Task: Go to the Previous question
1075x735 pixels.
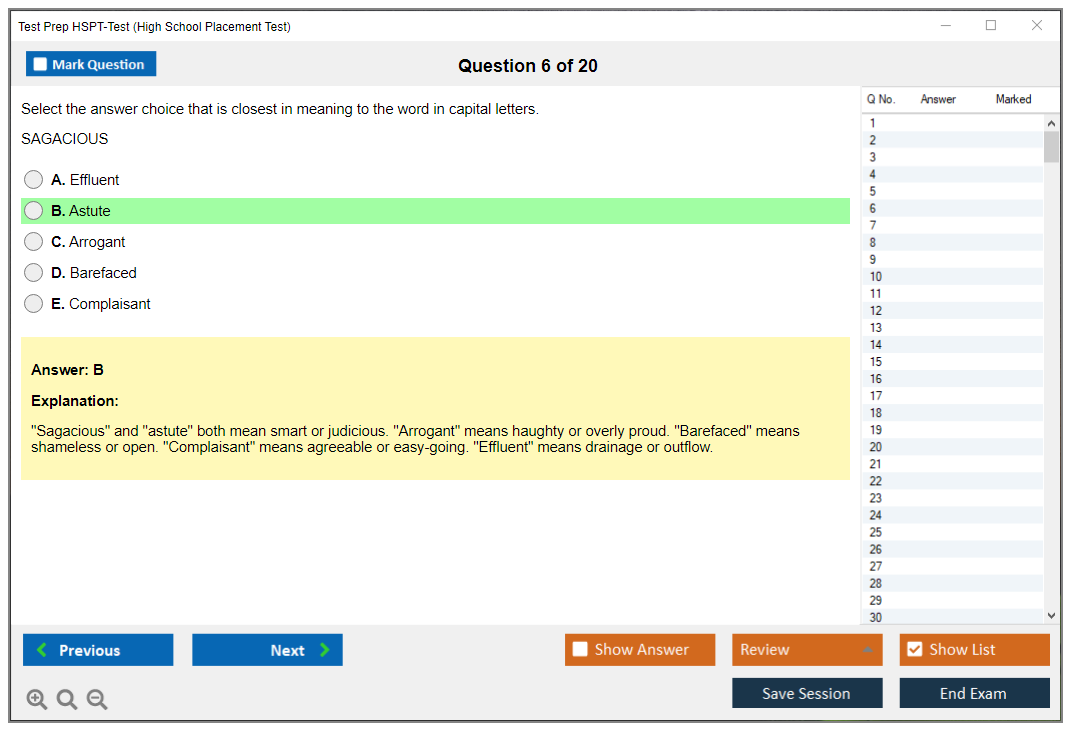Action: [98, 650]
